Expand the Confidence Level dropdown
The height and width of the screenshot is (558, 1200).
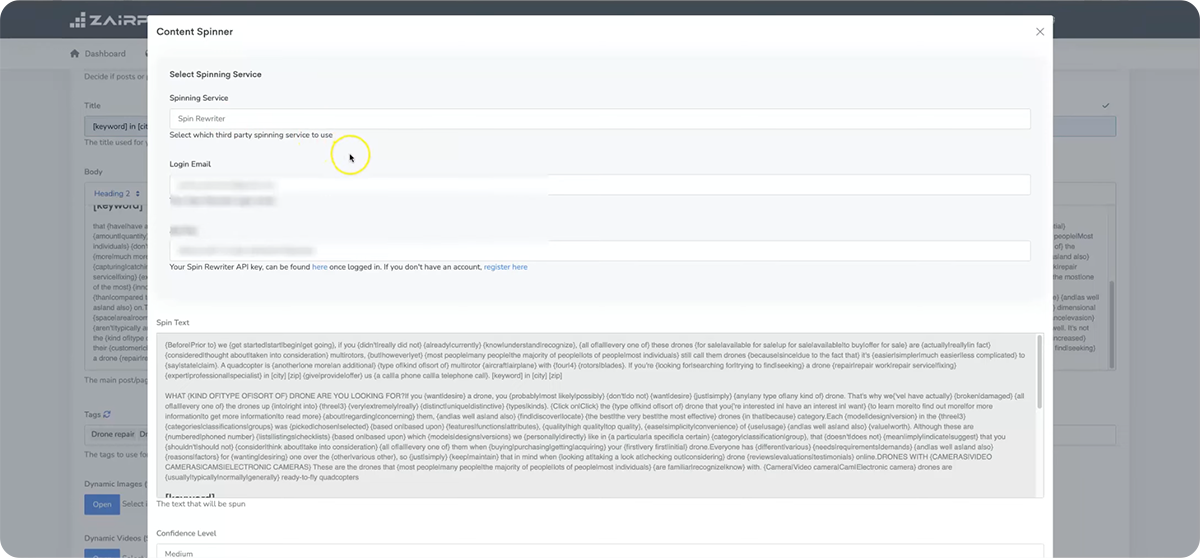click(599, 551)
